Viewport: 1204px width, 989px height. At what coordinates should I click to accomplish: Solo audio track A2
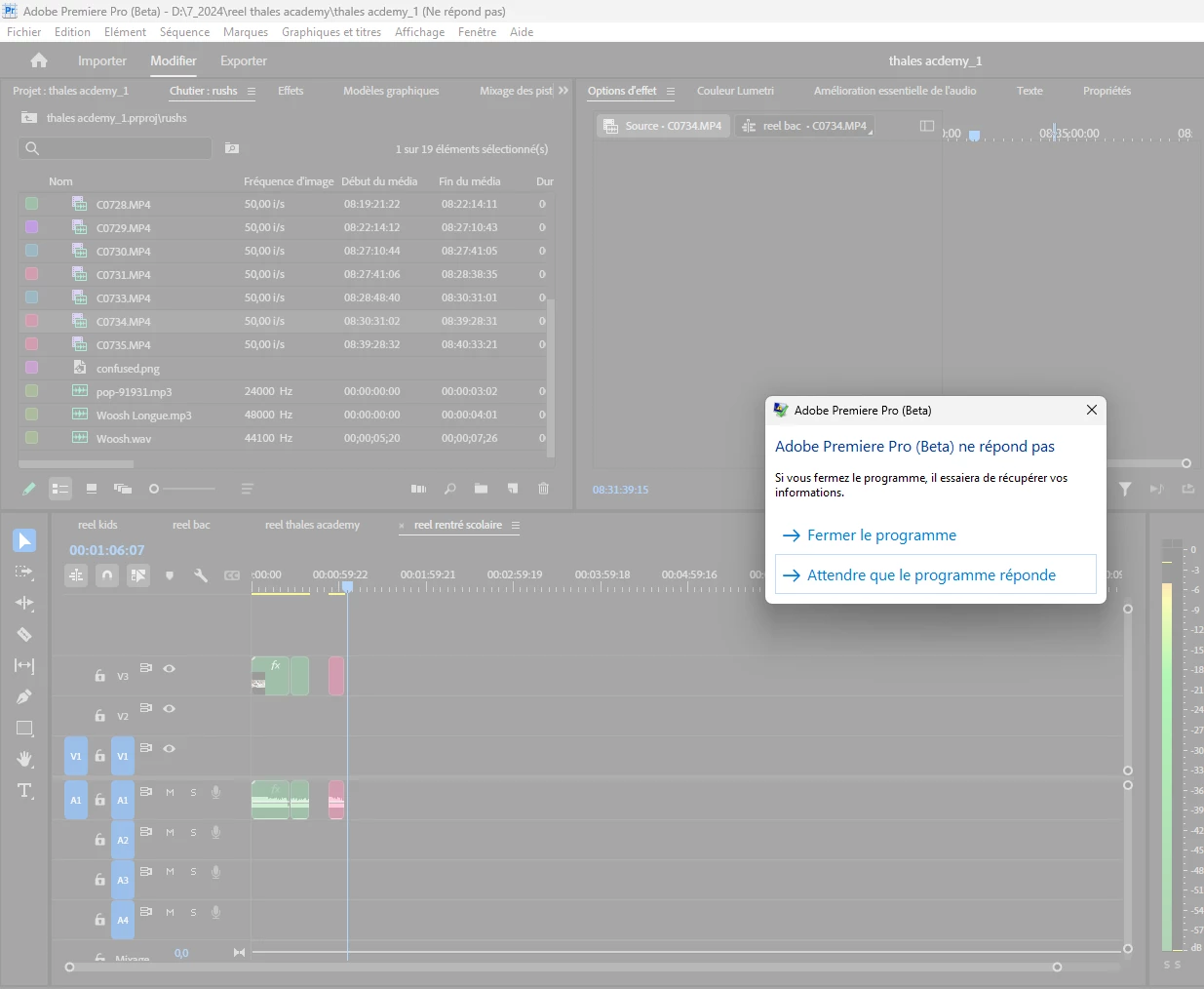(x=193, y=833)
